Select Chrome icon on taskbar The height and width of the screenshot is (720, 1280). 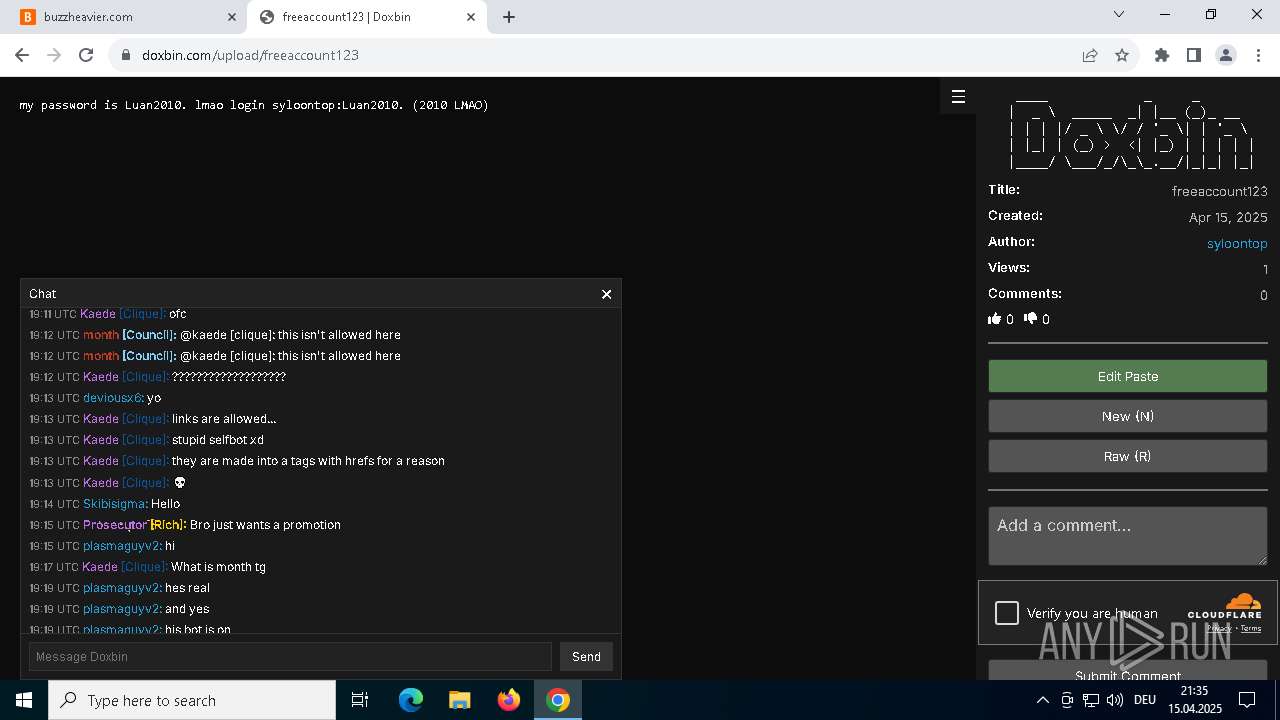(558, 700)
